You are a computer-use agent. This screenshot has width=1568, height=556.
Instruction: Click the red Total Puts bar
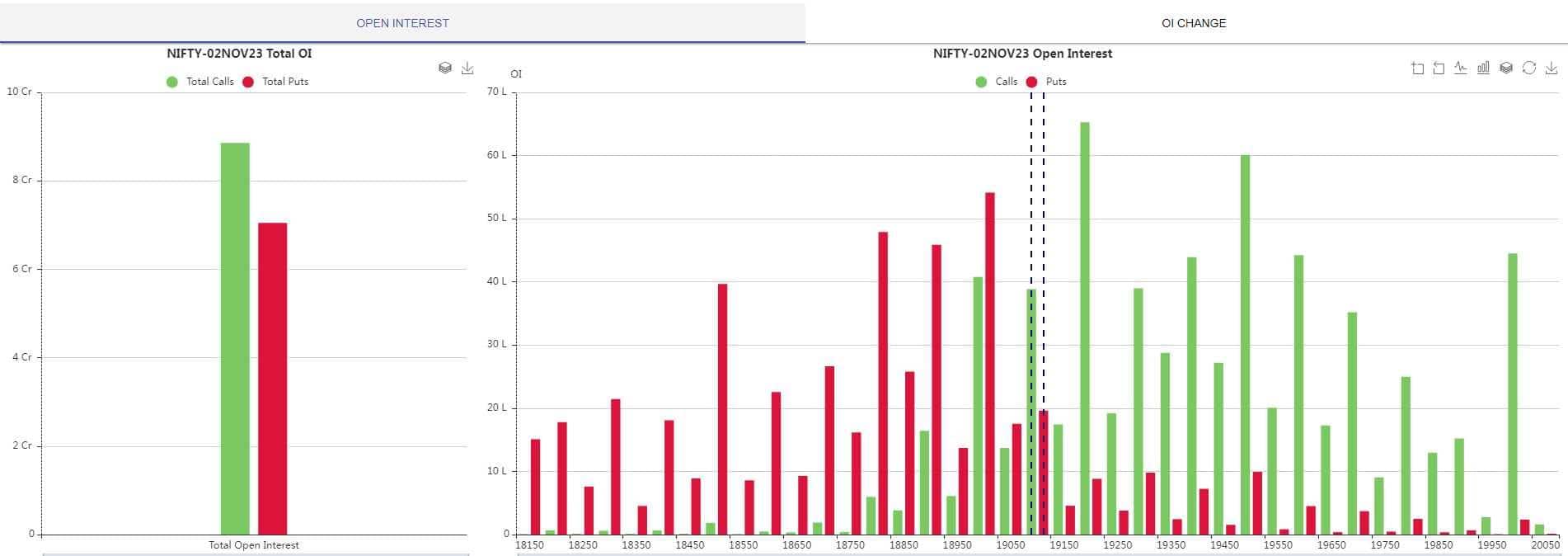(x=272, y=379)
